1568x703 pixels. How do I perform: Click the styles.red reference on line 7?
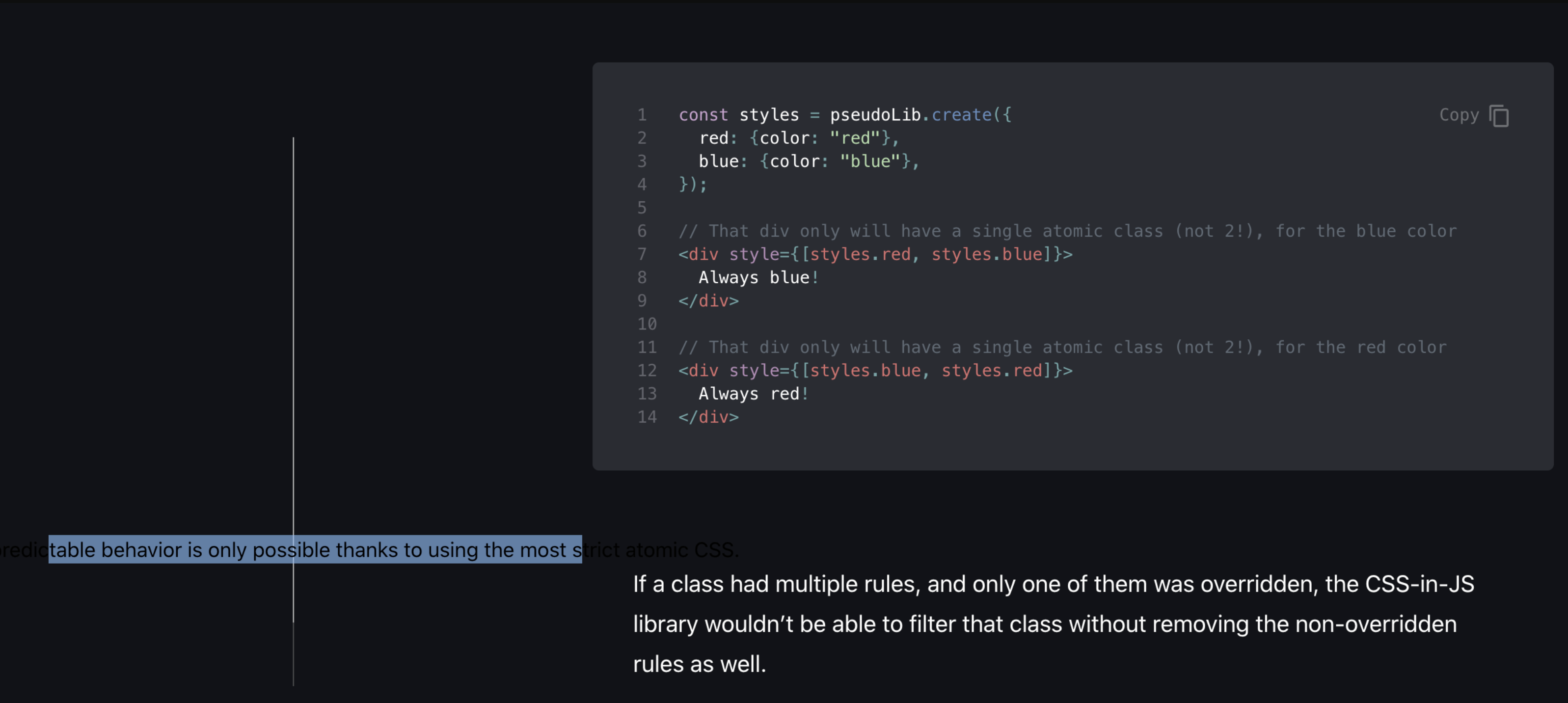coord(860,254)
